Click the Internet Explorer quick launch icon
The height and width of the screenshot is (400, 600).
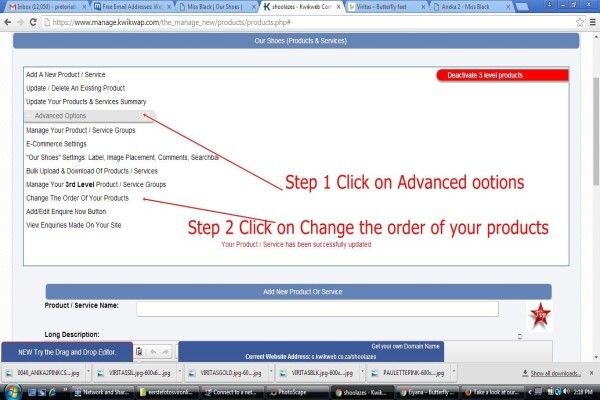pyautogui.click(x=52, y=392)
